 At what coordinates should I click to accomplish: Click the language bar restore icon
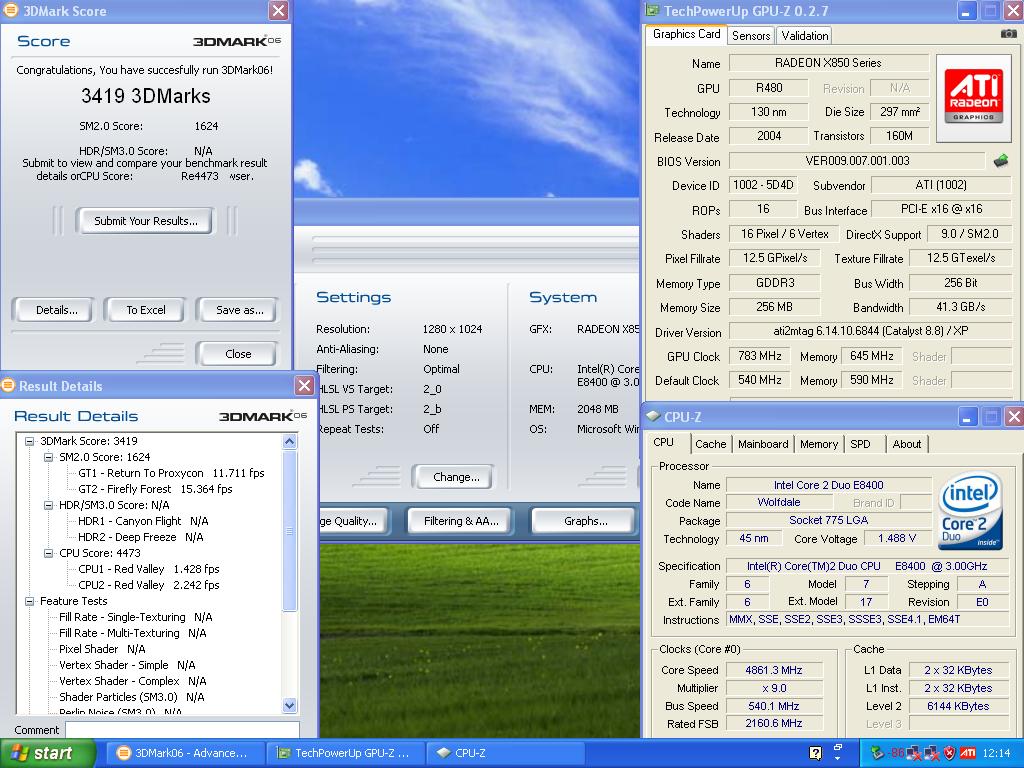(x=839, y=747)
